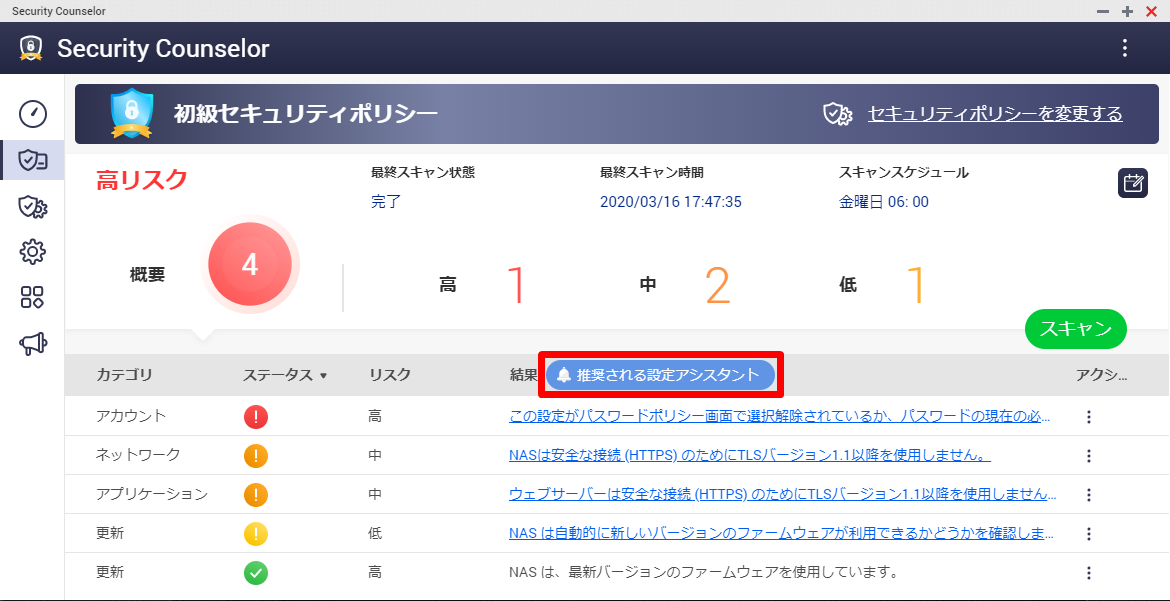Open the action menu for the アカウント row
1170x601 pixels.
[x=1089, y=417]
